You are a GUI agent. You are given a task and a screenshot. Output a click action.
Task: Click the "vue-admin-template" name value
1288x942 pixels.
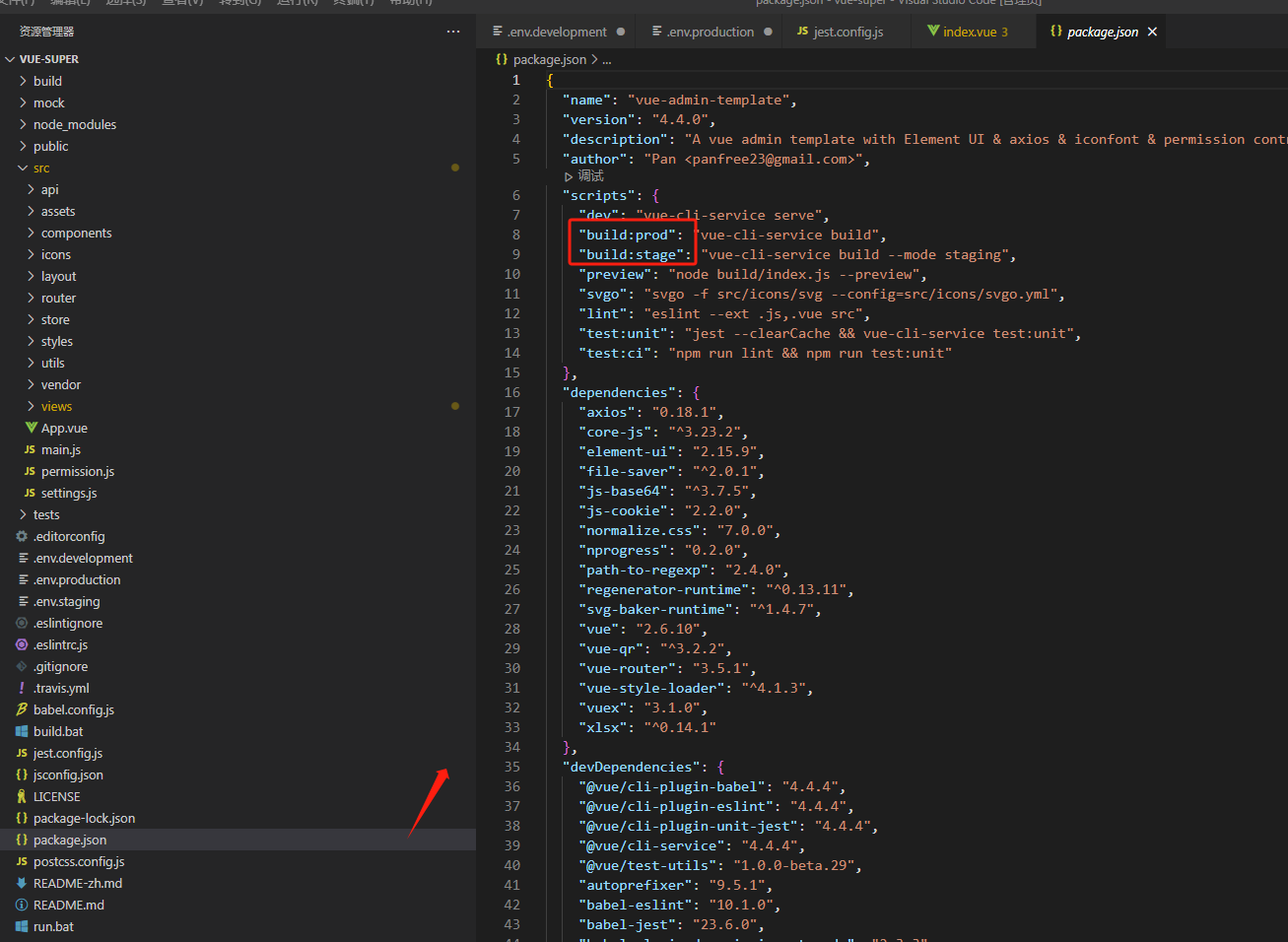click(x=709, y=100)
